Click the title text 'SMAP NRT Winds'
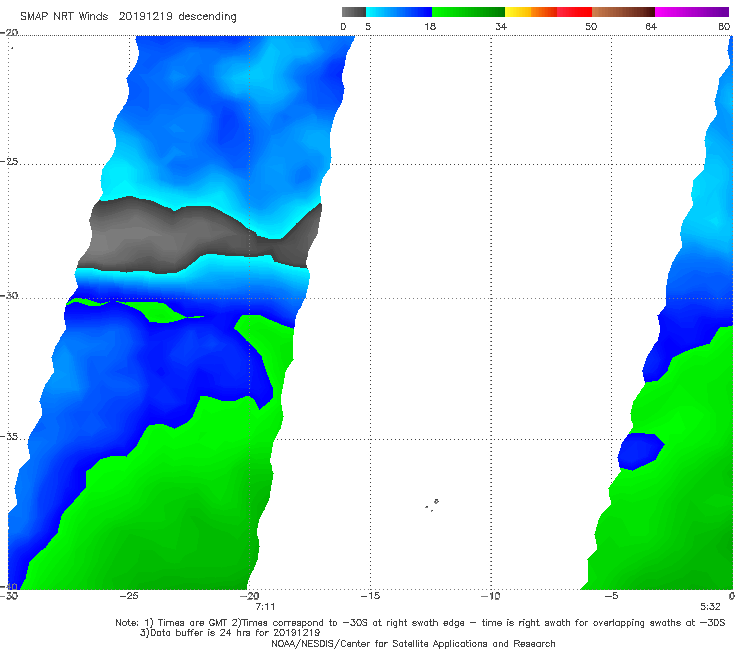The height and width of the screenshot is (650, 740). coord(64,16)
